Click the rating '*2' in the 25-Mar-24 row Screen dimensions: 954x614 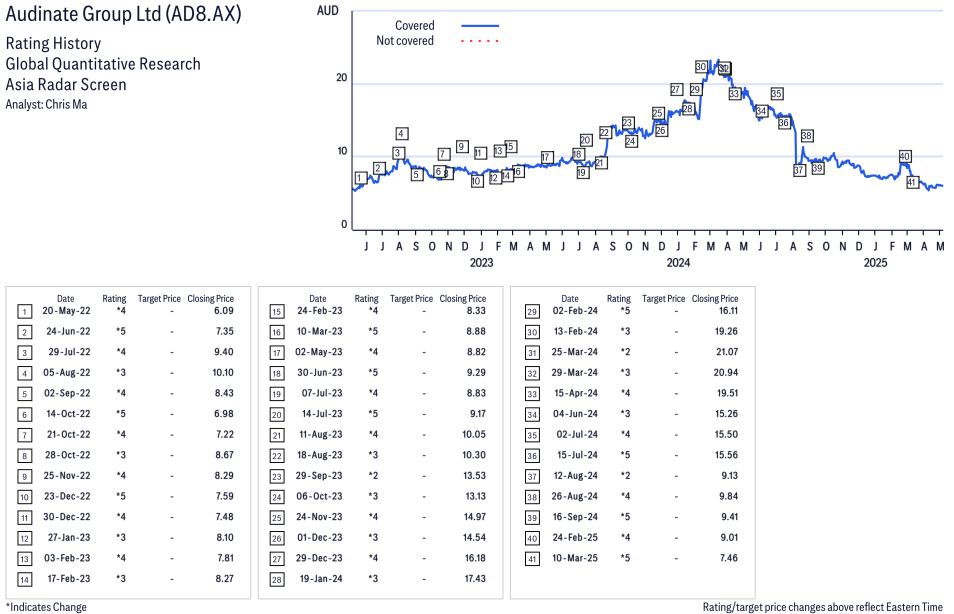[625, 352]
